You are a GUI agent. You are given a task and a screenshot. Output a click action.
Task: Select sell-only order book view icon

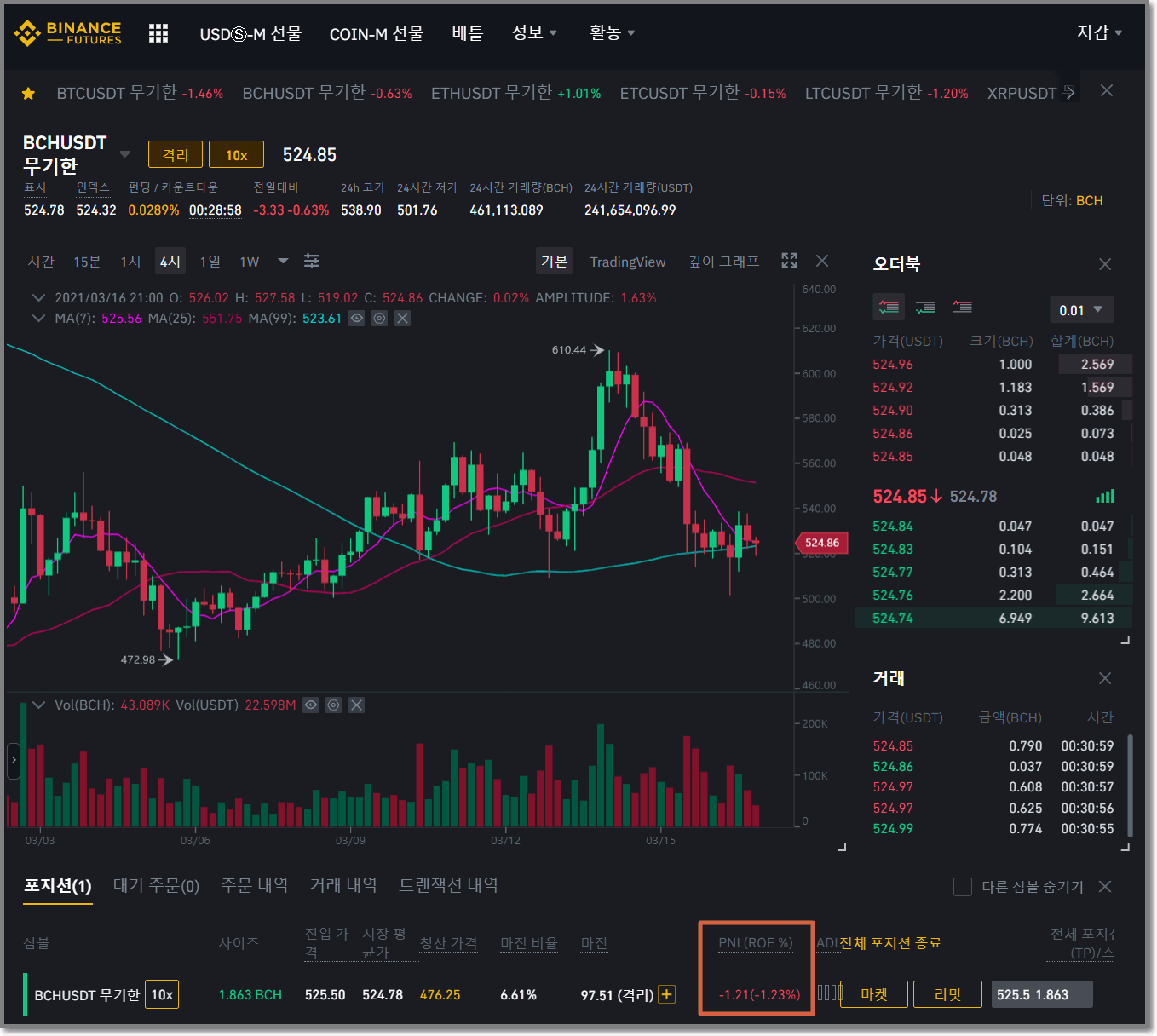click(x=962, y=307)
